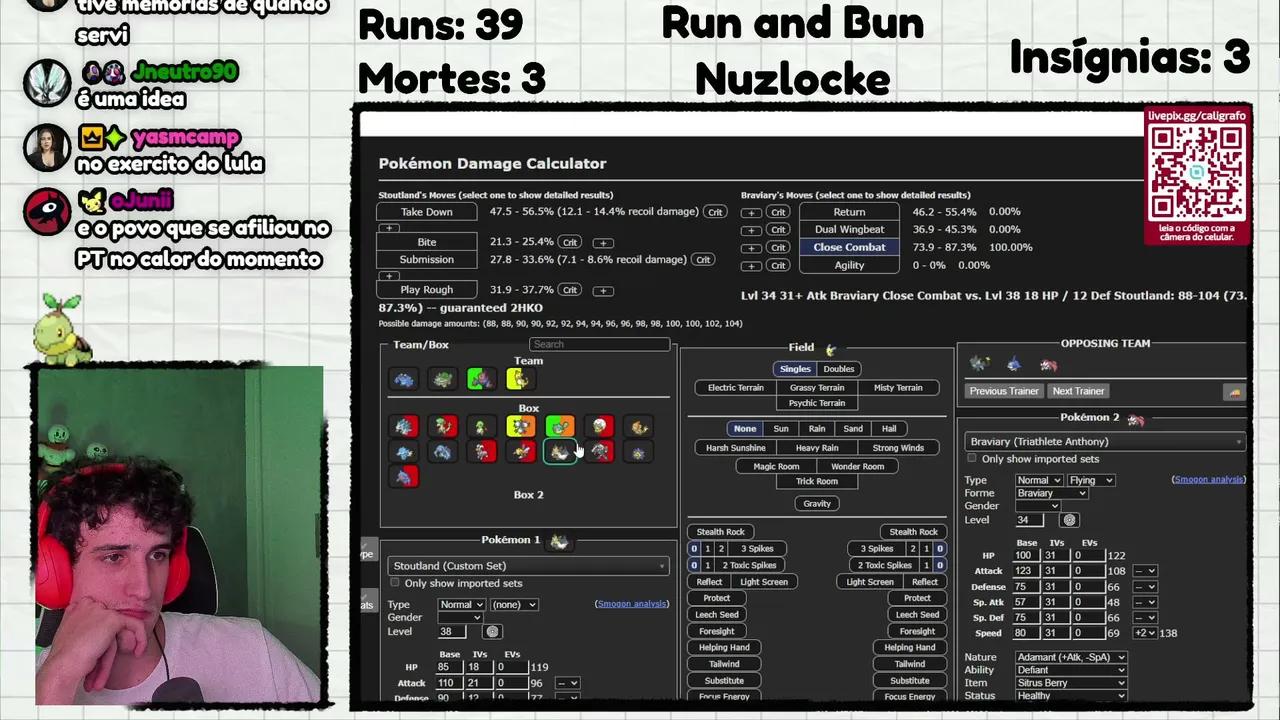Open the Stoutland (Custom Set) dropdown
The image size is (1280, 720).
coord(528,566)
